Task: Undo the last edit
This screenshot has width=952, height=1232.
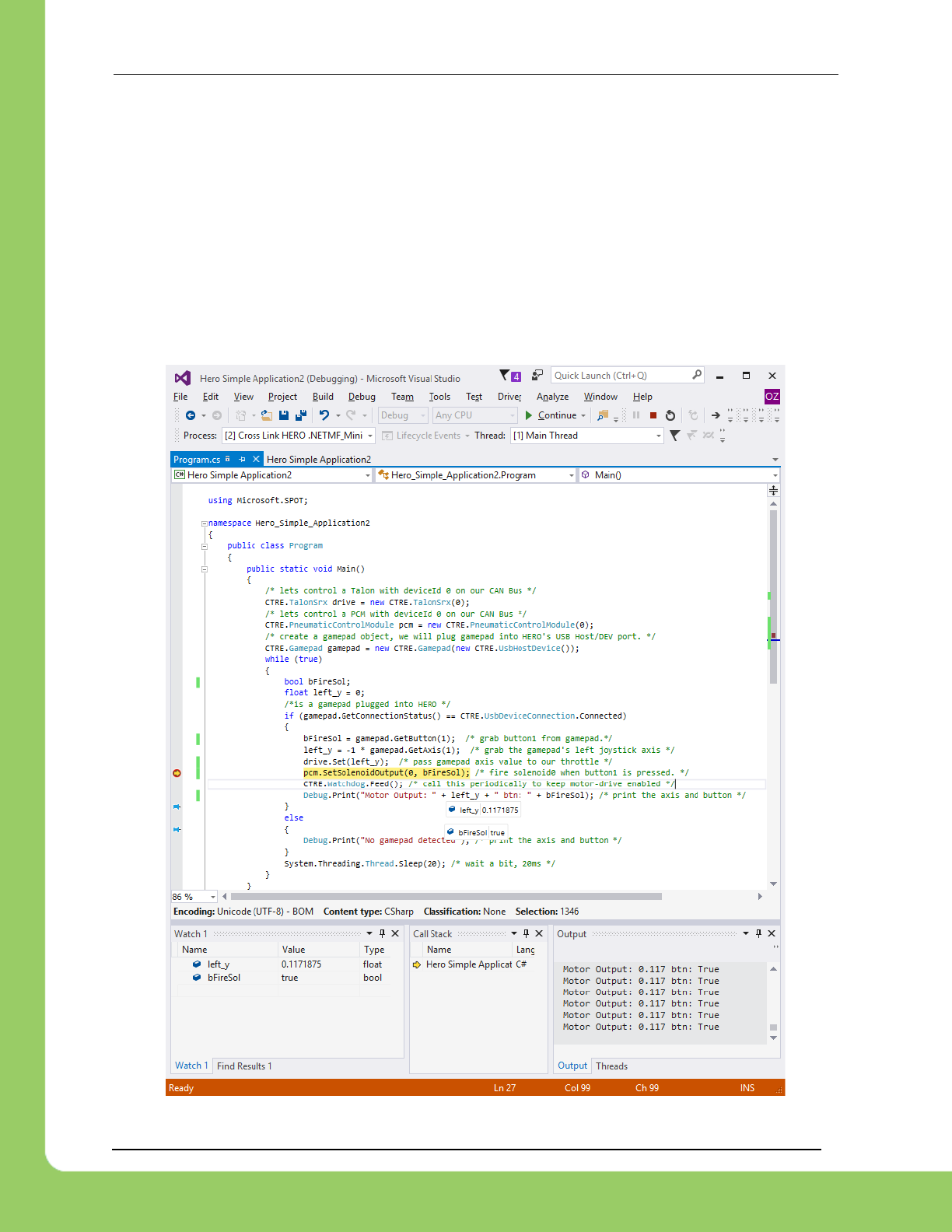Action: [324, 415]
